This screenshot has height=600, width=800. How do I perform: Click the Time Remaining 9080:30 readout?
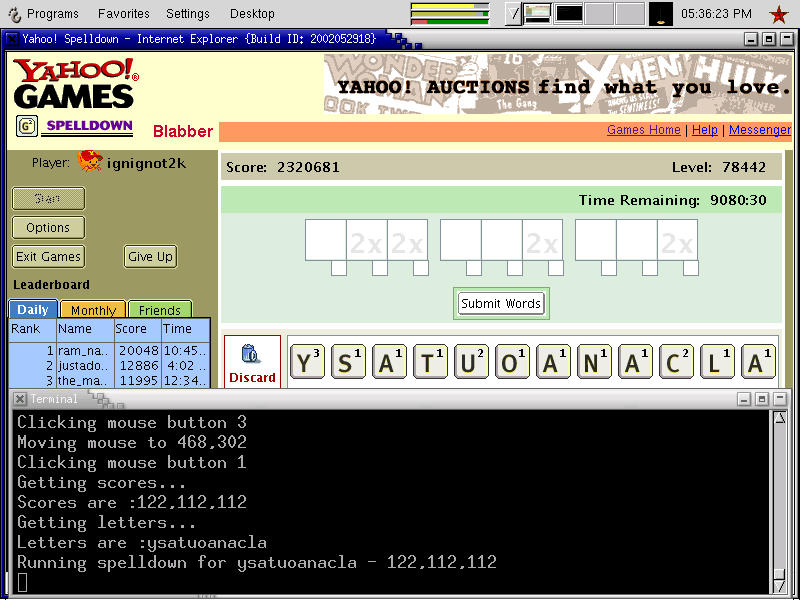672,200
